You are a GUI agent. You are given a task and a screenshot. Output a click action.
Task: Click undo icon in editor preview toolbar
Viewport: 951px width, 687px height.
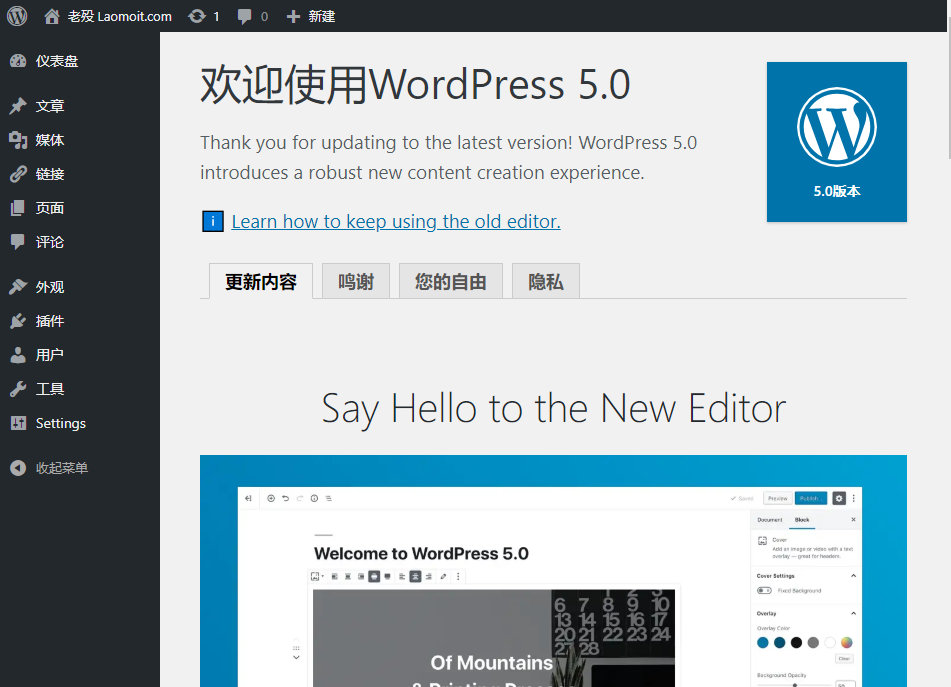pos(286,498)
